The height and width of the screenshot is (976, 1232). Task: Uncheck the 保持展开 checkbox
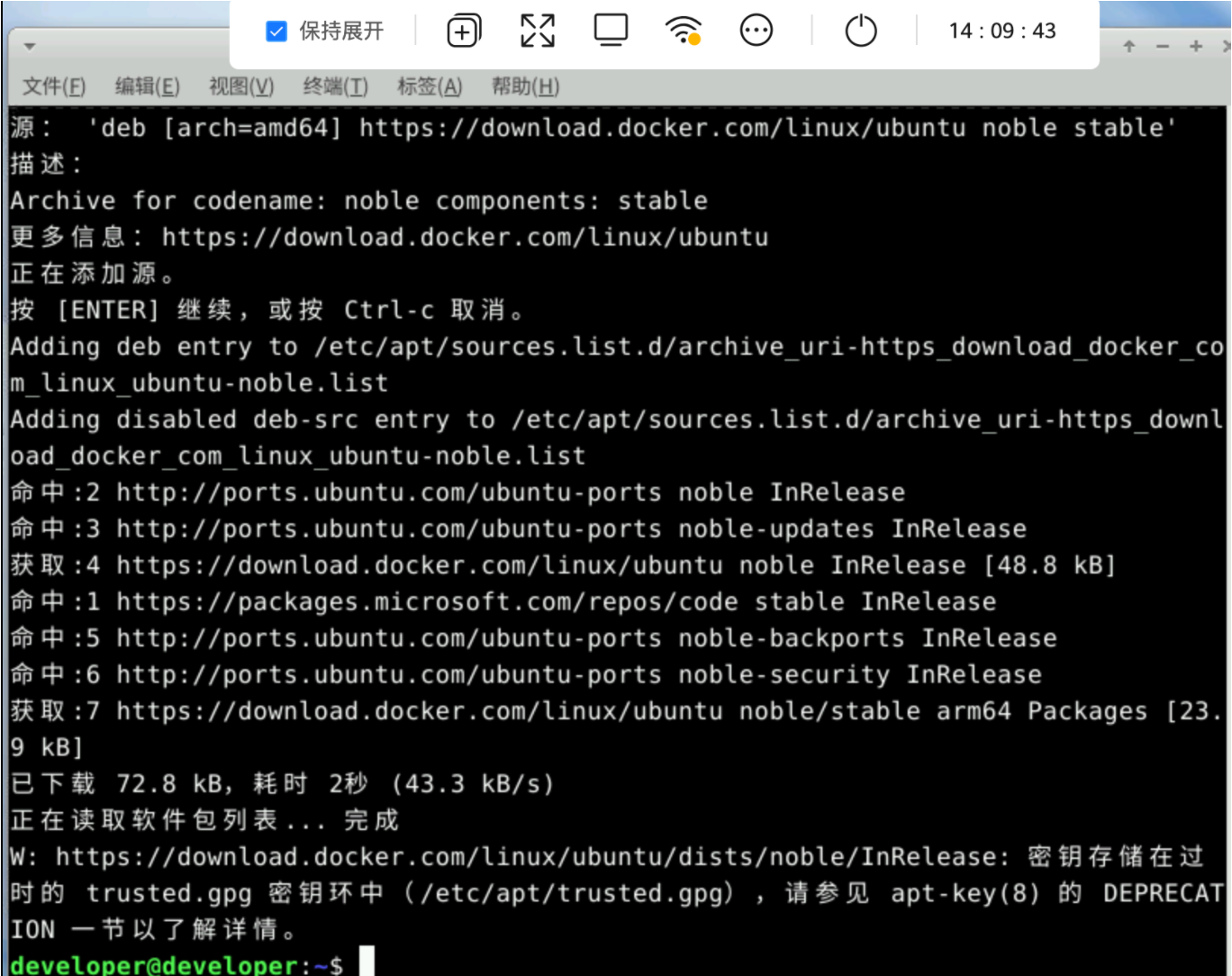pyautogui.click(x=276, y=32)
